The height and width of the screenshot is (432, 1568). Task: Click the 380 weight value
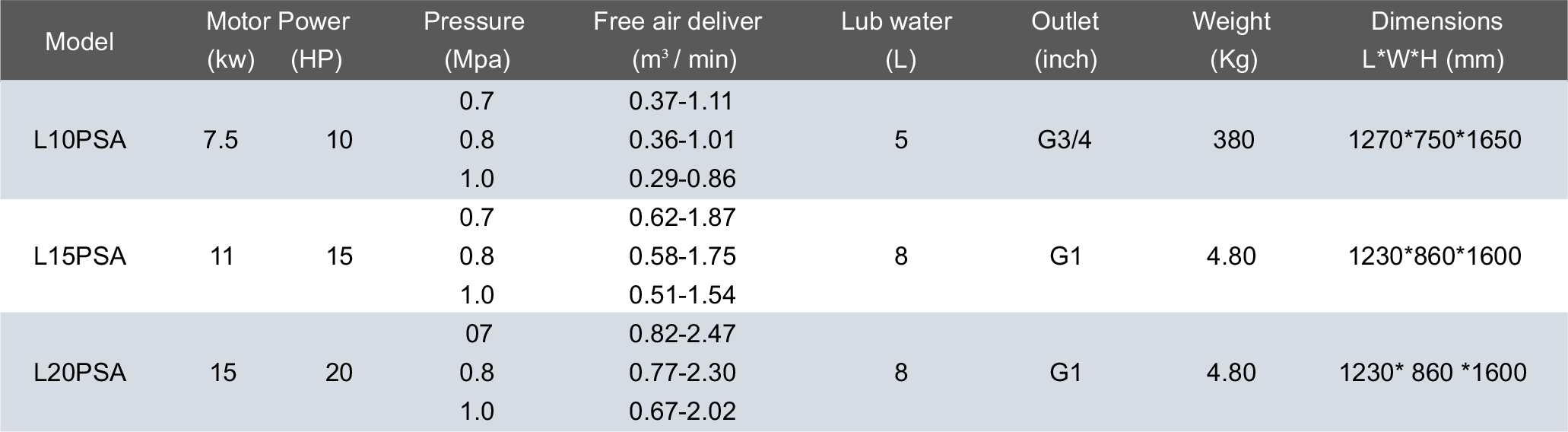pos(1233,140)
